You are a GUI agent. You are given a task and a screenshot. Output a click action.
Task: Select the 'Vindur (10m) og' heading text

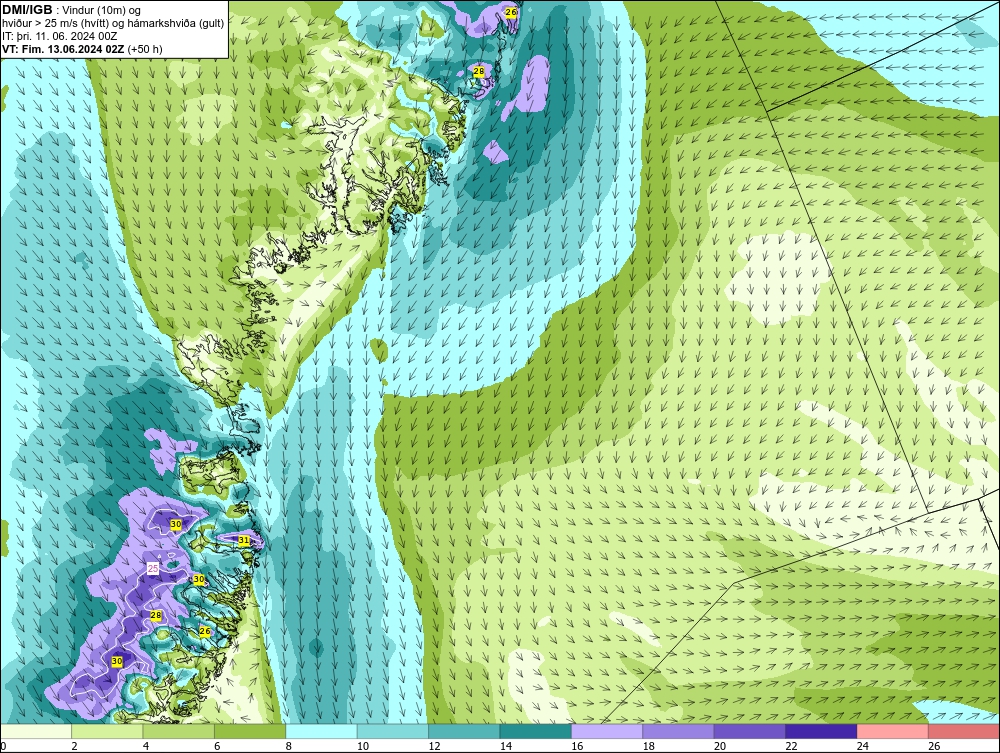[x=103, y=11]
